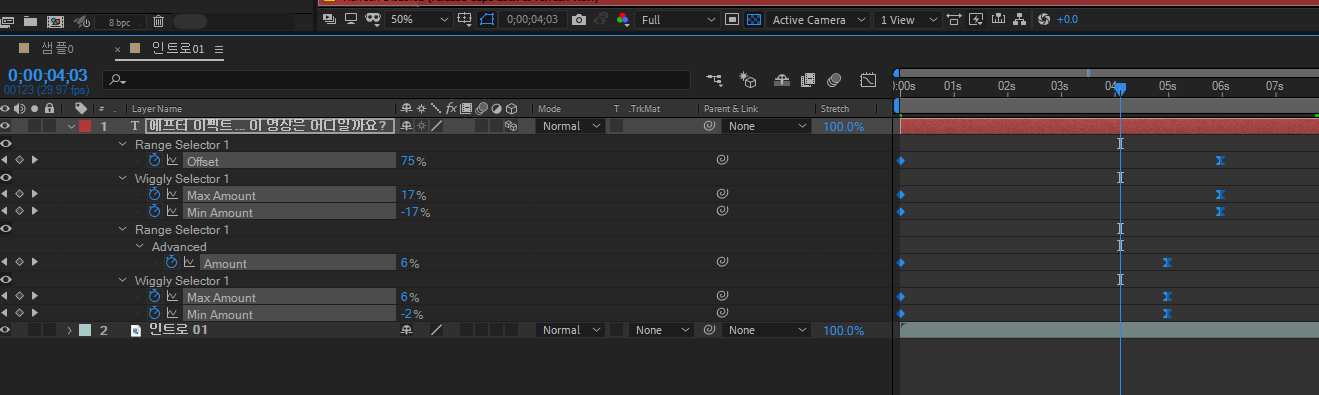Switch to the 샘플0 composition tab
The height and width of the screenshot is (395, 1319).
click(x=58, y=49)
